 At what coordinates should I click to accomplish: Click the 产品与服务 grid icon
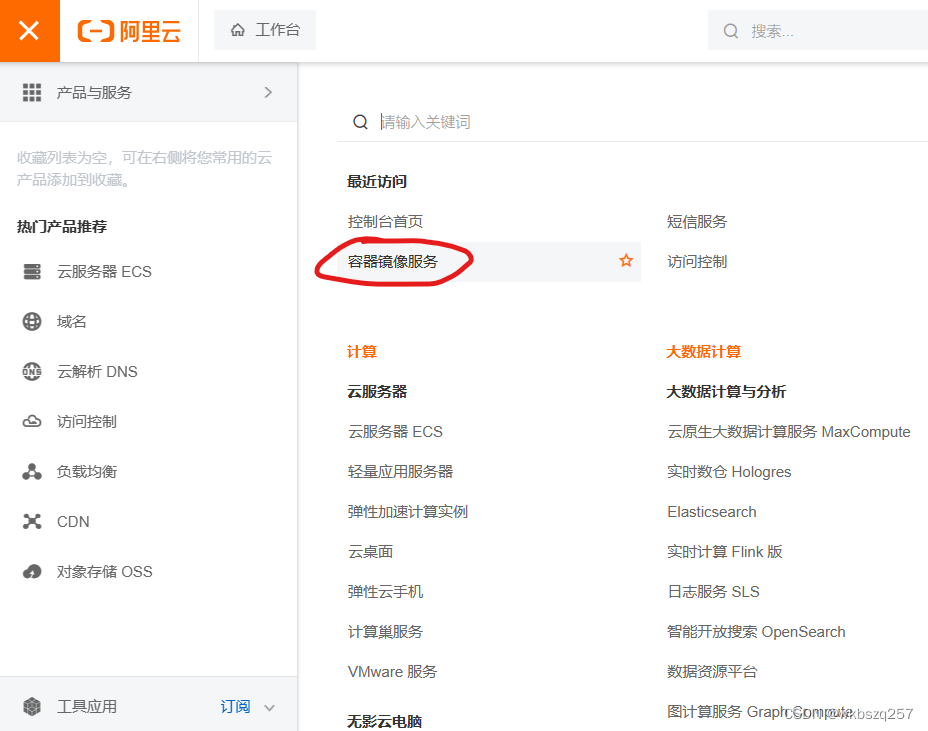click(x=32, y=92)
